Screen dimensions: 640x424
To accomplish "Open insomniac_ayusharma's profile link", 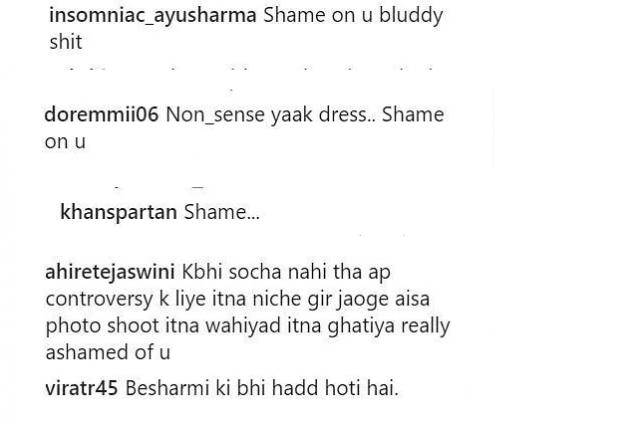I will (x=153, y=16).
